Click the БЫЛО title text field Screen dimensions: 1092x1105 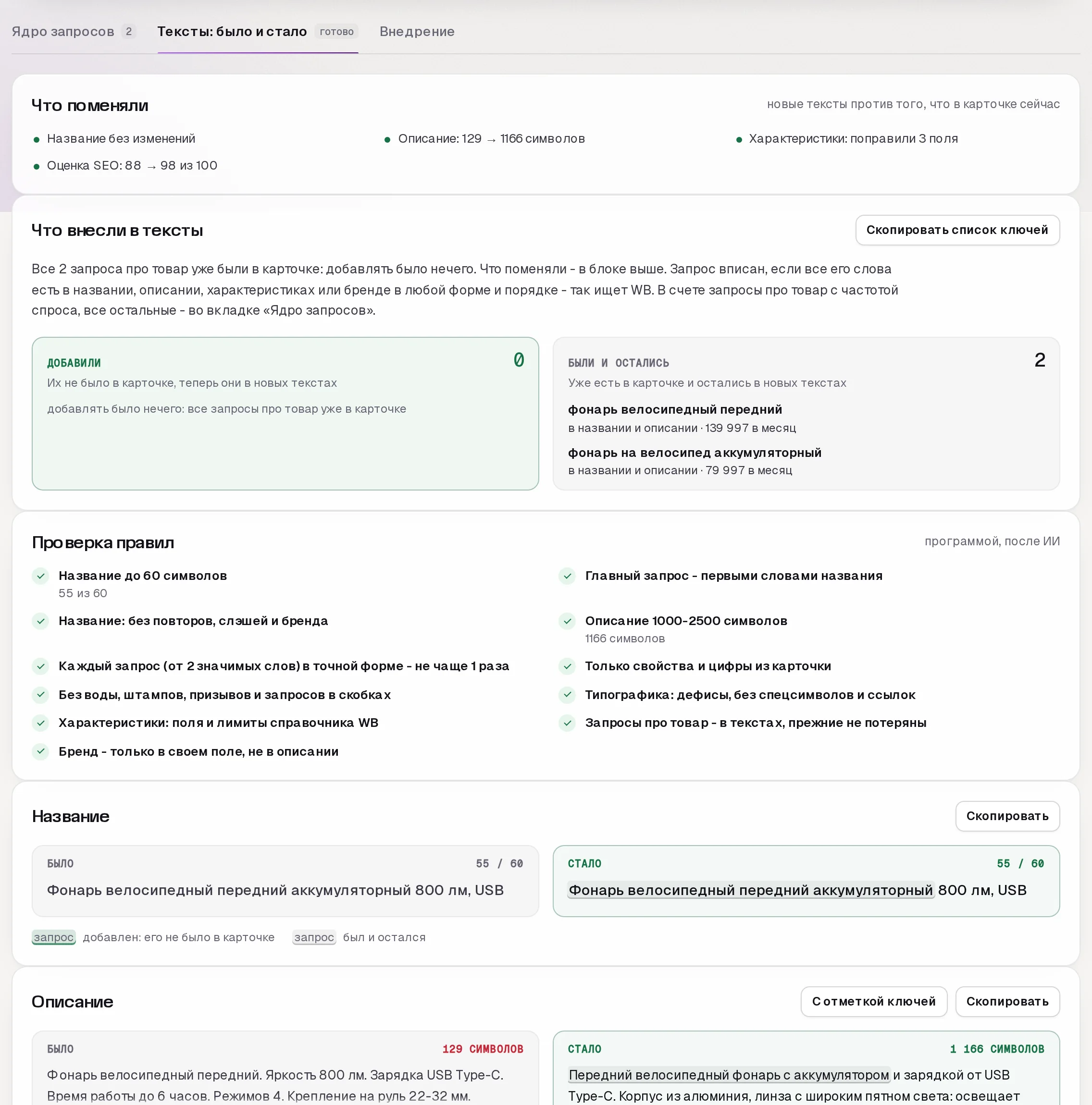click(285, 882)
